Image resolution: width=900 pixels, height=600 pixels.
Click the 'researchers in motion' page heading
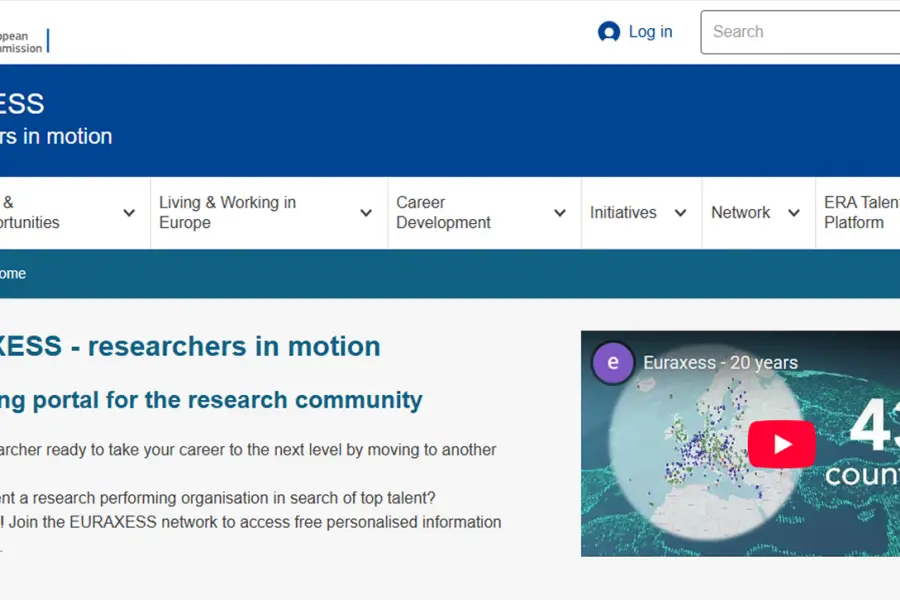(190, 346)
